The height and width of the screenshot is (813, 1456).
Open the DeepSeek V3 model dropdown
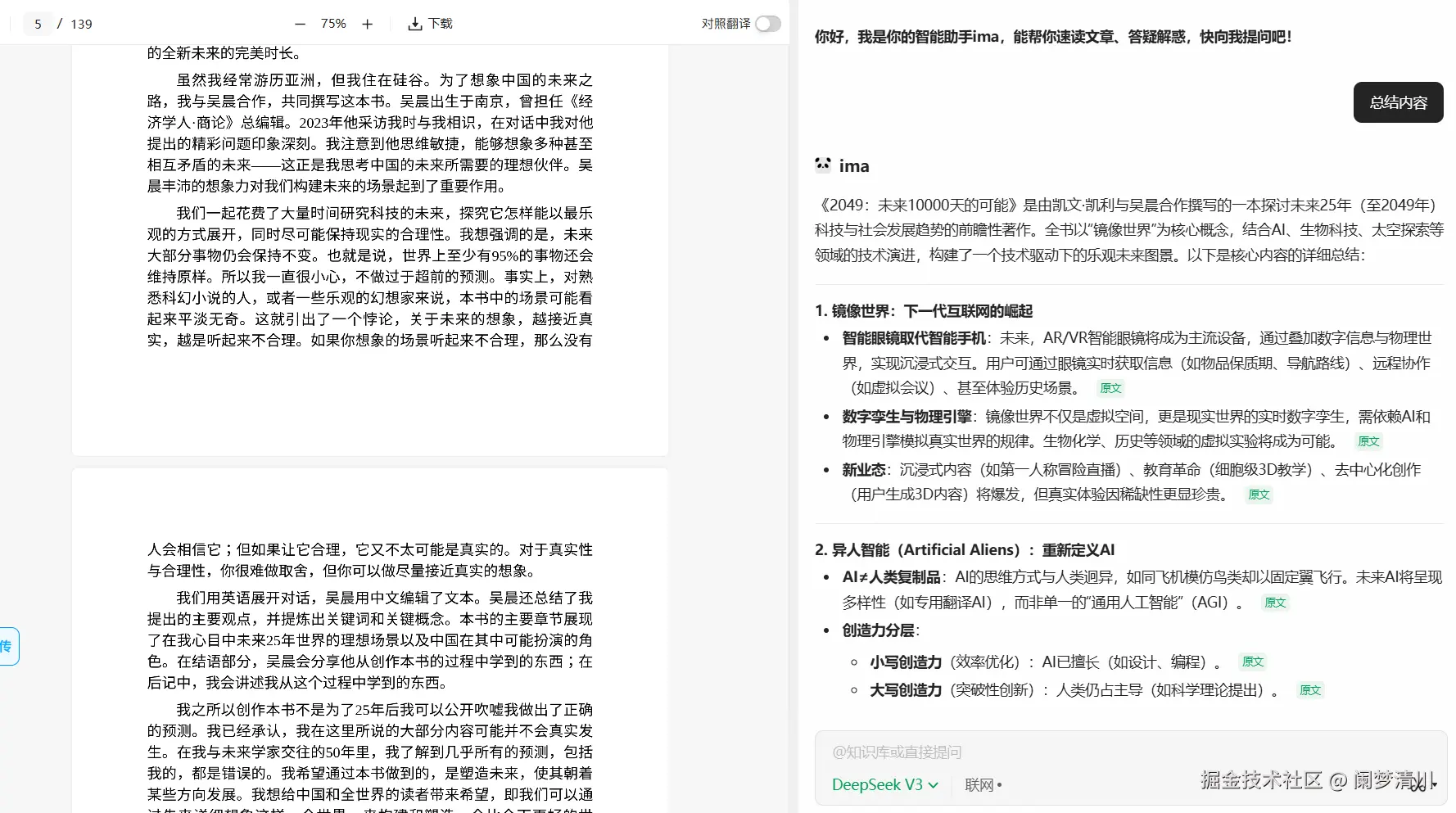(x=884, y=784)
